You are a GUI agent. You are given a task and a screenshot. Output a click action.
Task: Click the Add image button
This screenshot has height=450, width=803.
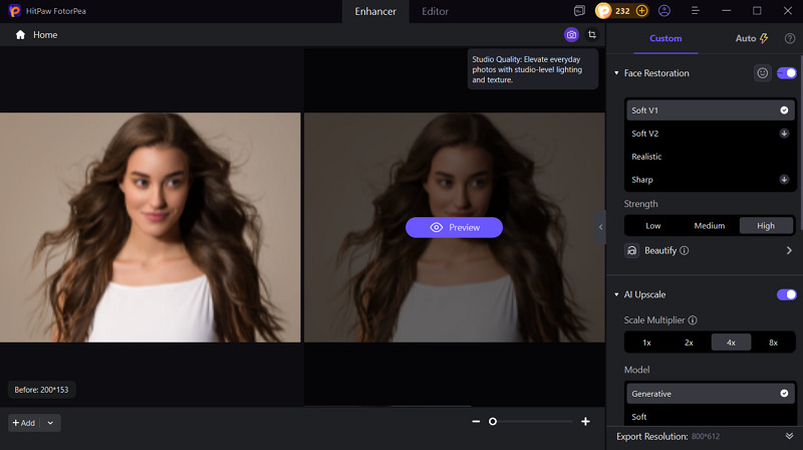point(24,423)
